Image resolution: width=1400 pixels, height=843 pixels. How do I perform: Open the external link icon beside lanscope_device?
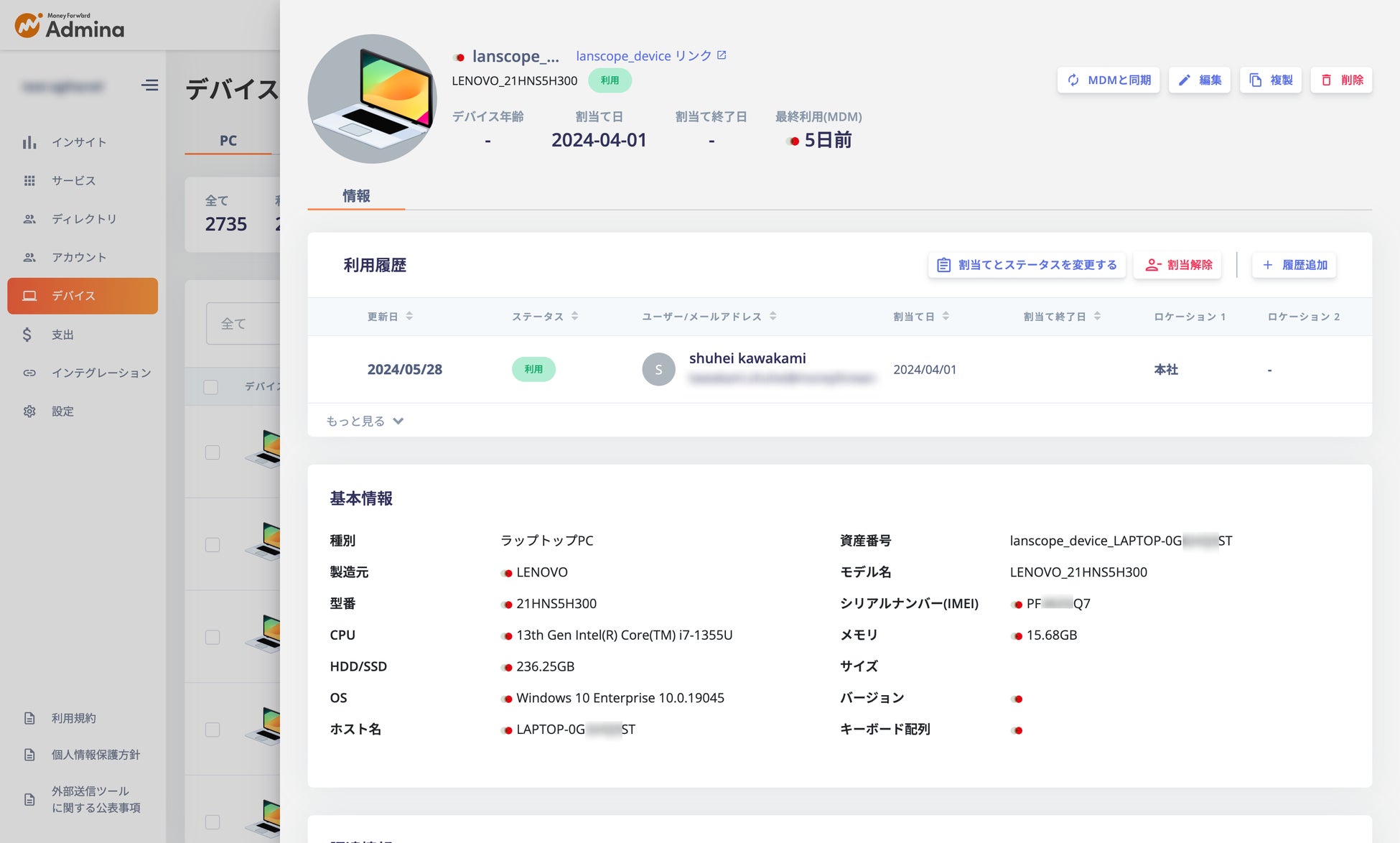[x=722, y=55]
